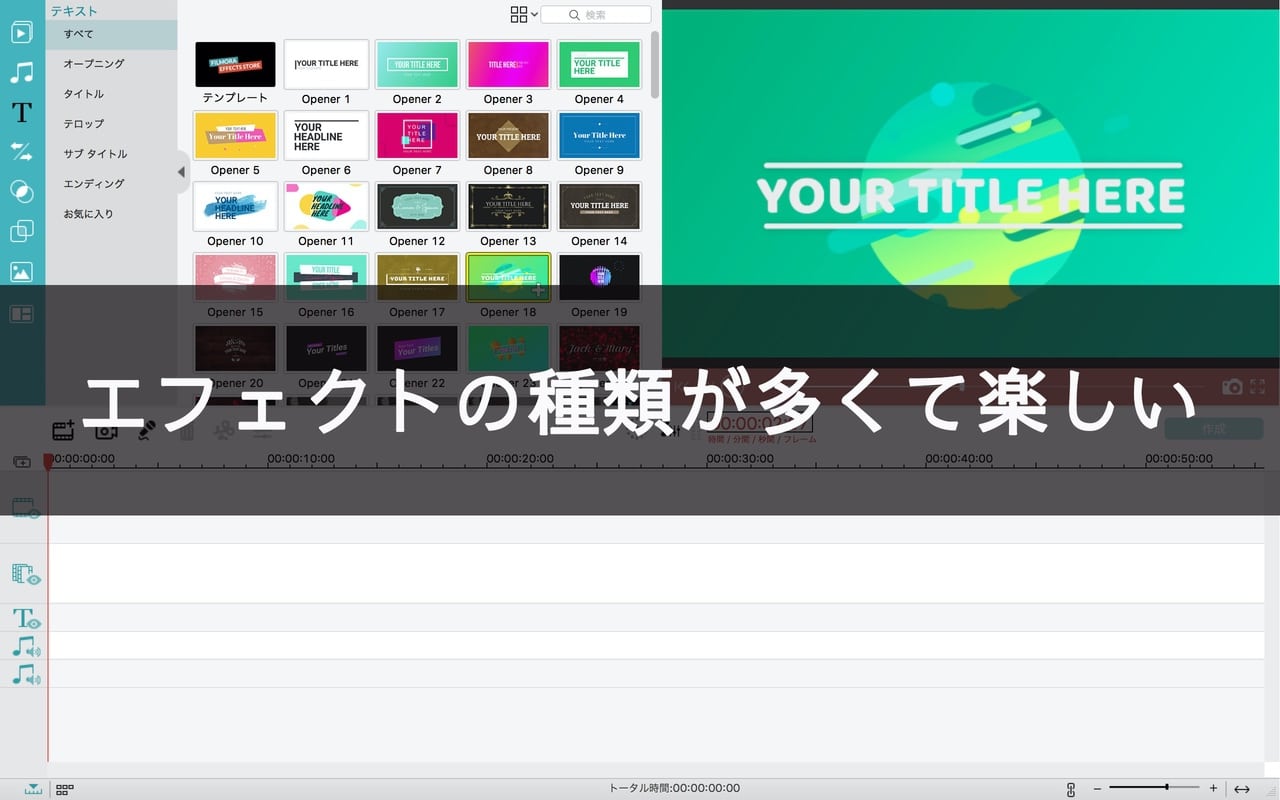
Task: Select the Opener 4 title thumbnail
Action: point(599,64)
